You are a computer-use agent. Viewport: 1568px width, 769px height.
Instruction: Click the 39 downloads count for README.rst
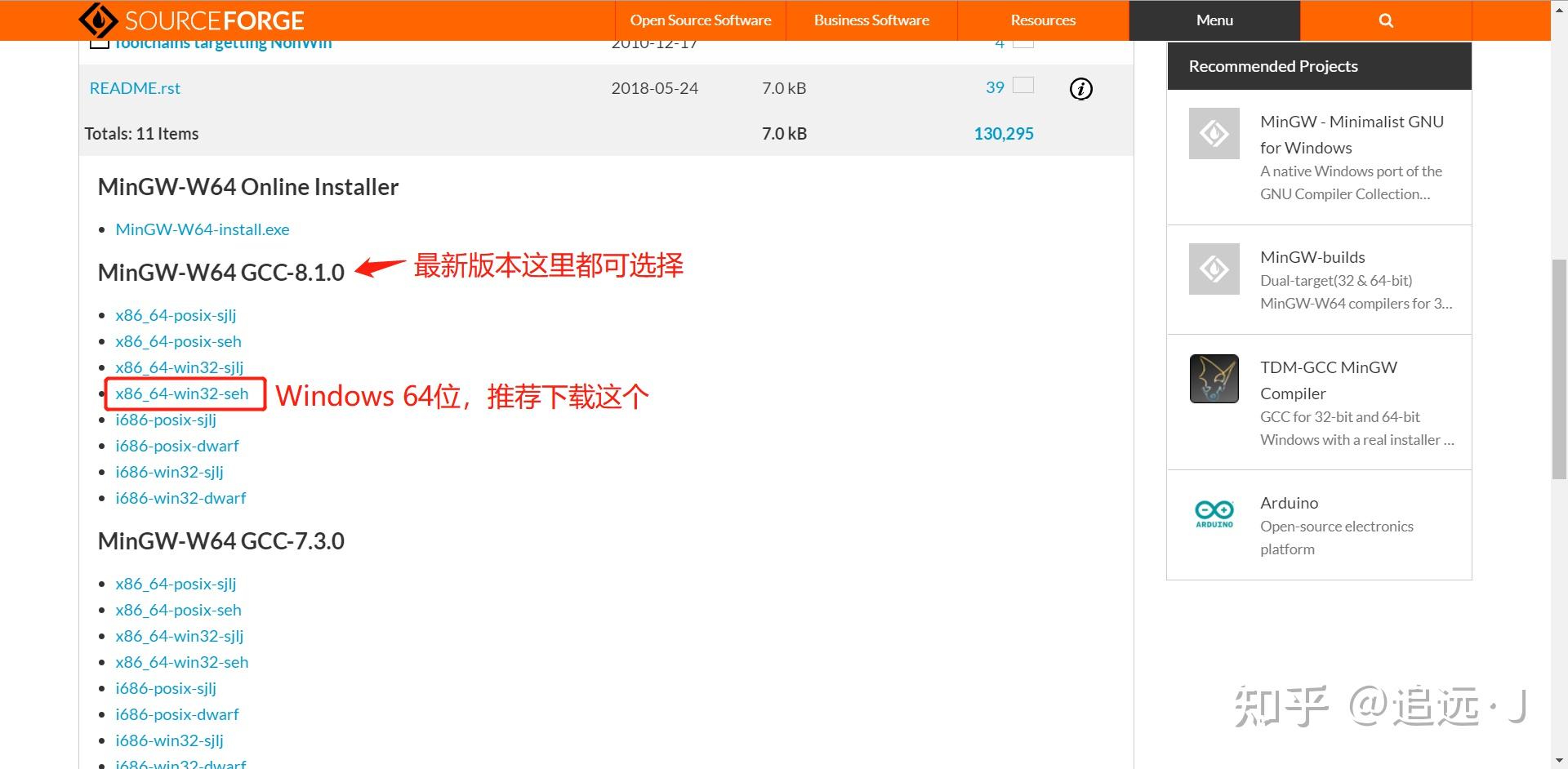coord(995,87)
